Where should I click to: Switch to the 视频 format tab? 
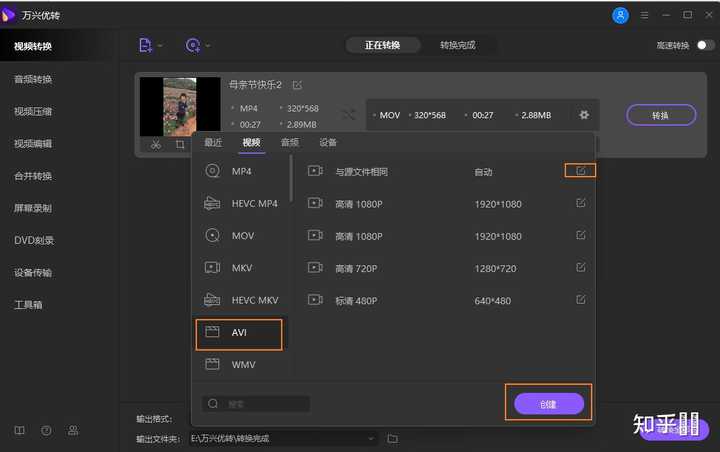251,143
